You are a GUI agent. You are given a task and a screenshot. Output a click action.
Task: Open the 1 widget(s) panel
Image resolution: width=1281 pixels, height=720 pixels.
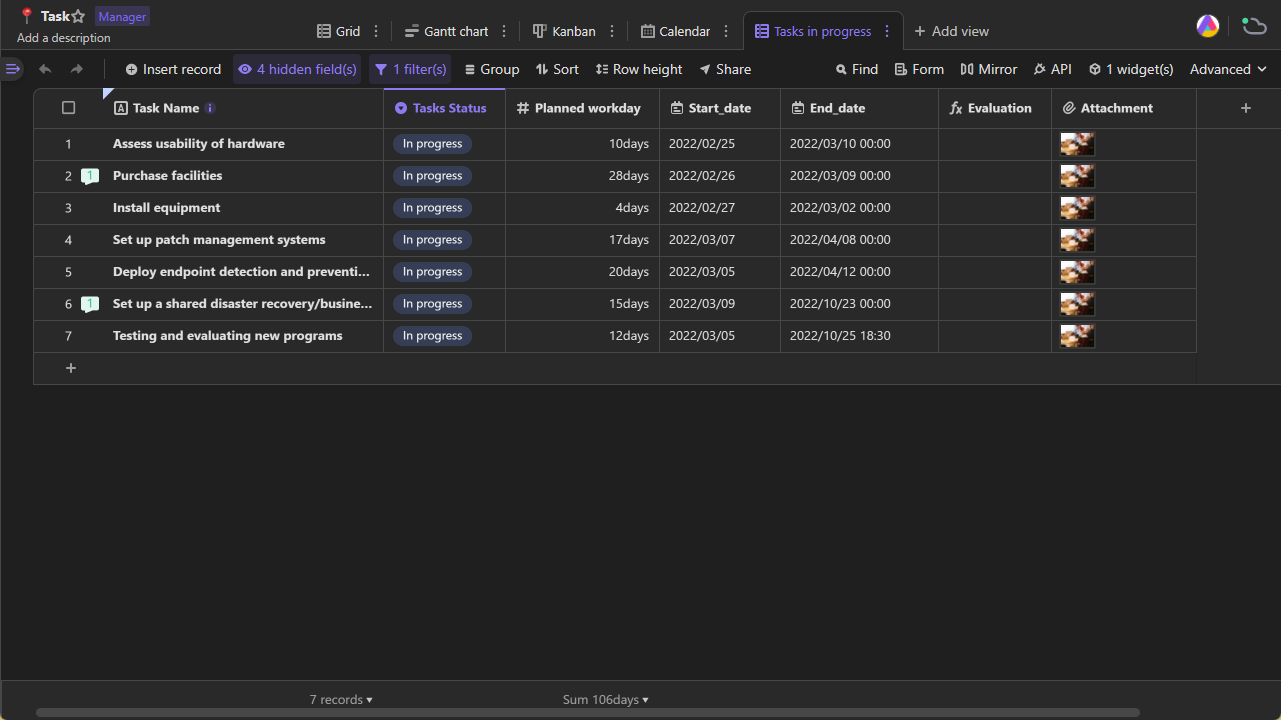(x=1131, y=69)
